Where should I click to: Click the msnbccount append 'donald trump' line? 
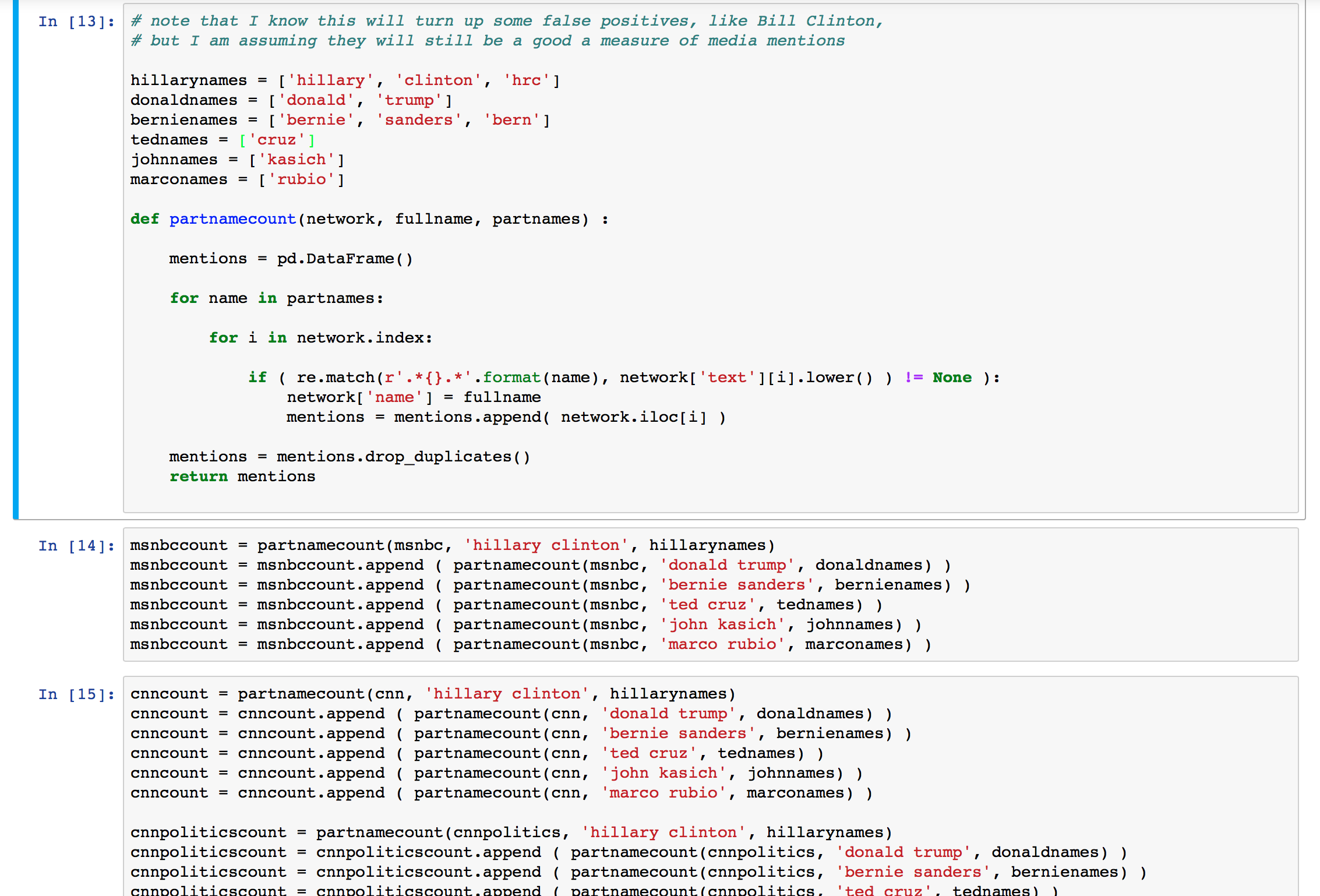coord(541,565)
